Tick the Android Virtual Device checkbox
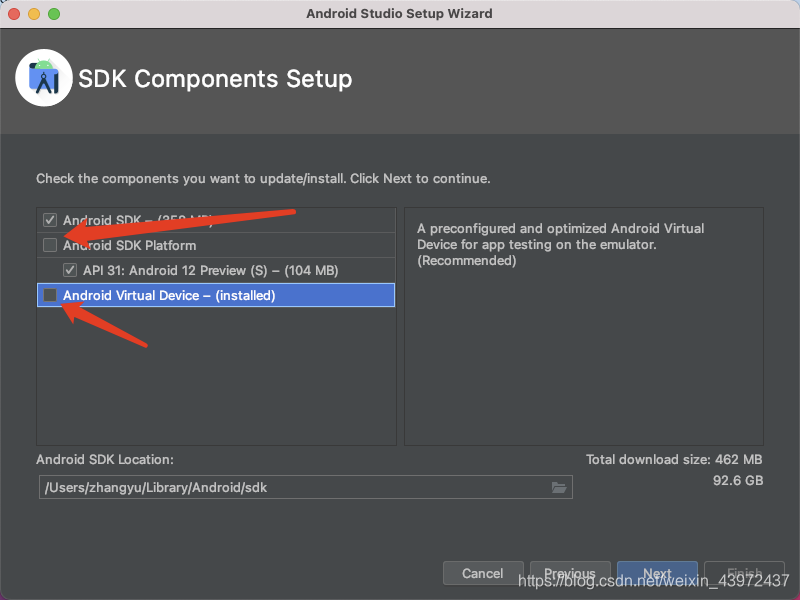Image resolution: width=800 pixels, height=600 pixels. point(50,295)
